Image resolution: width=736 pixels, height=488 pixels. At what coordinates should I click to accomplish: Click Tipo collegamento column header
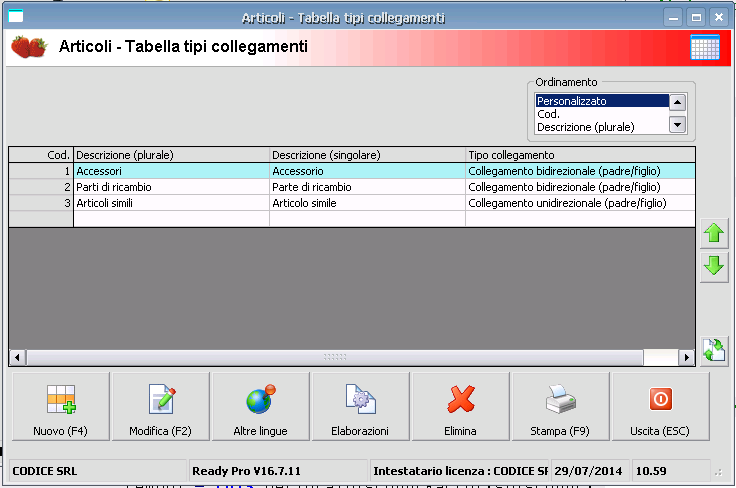click(x=580, y=155)
